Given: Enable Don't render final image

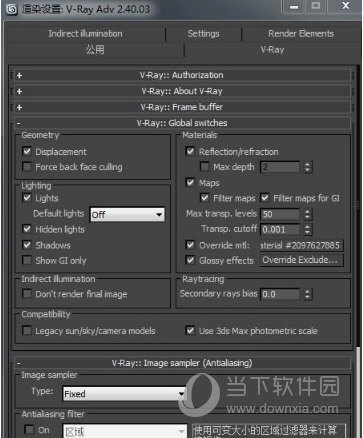Looking at the screenshot, I should [27, 294].
